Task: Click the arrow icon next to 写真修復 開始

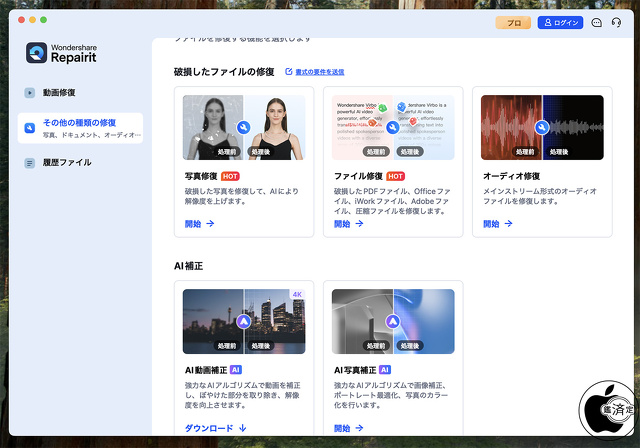Action: (x=210, y=224)
